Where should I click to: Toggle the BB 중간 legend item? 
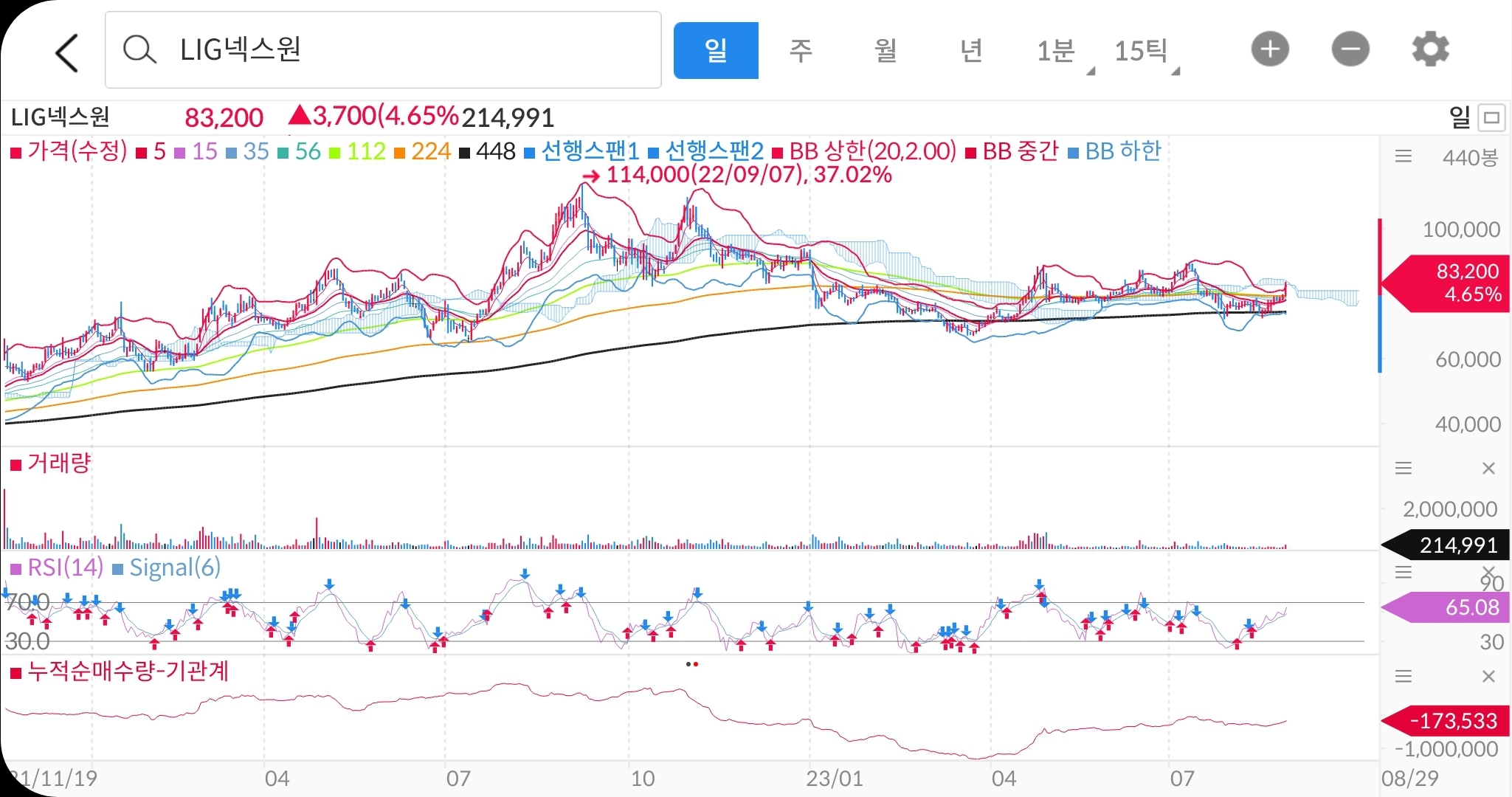1012,151
